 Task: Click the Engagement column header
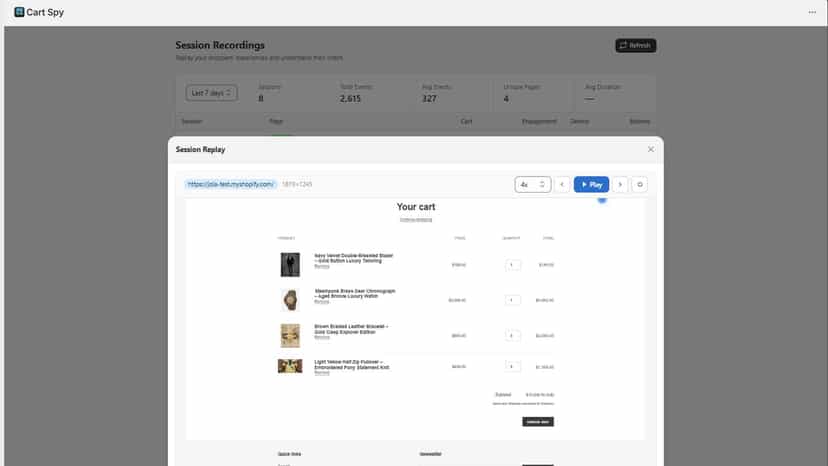click(x=539, y=122)
